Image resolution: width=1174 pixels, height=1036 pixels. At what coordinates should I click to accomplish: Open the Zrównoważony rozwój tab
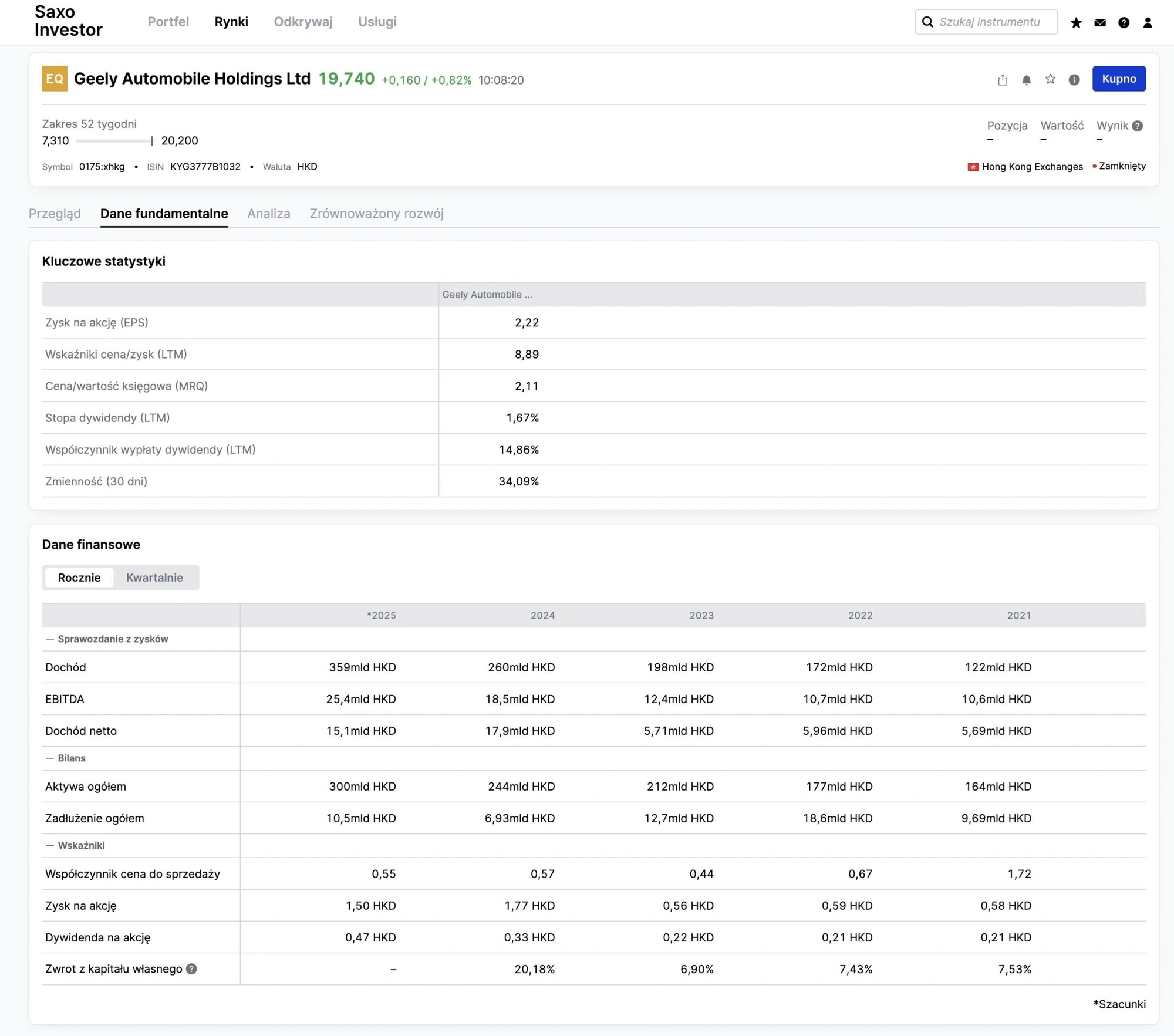click(x=376, y=214)
